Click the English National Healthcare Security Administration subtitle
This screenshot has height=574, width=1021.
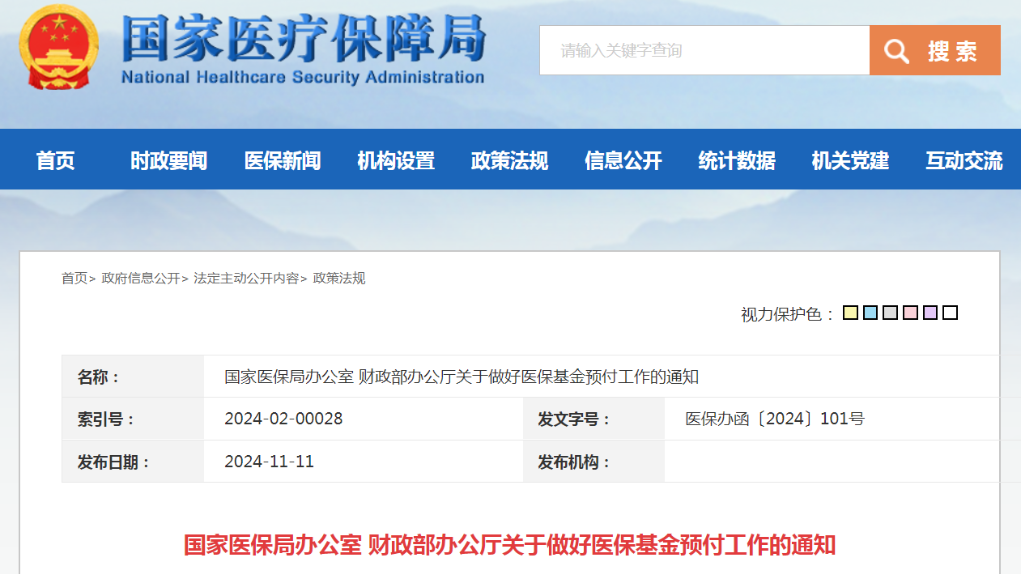(x=303, y=77)
